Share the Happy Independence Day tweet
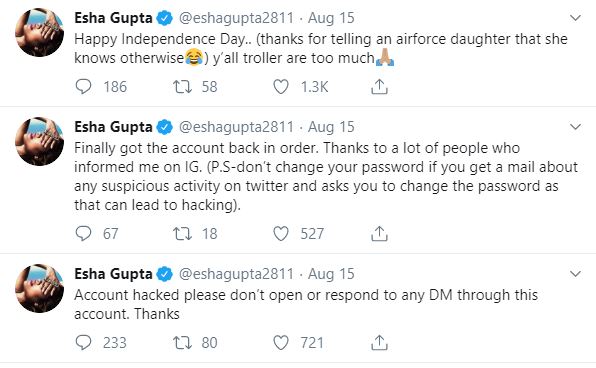 (x=379, y=87)
